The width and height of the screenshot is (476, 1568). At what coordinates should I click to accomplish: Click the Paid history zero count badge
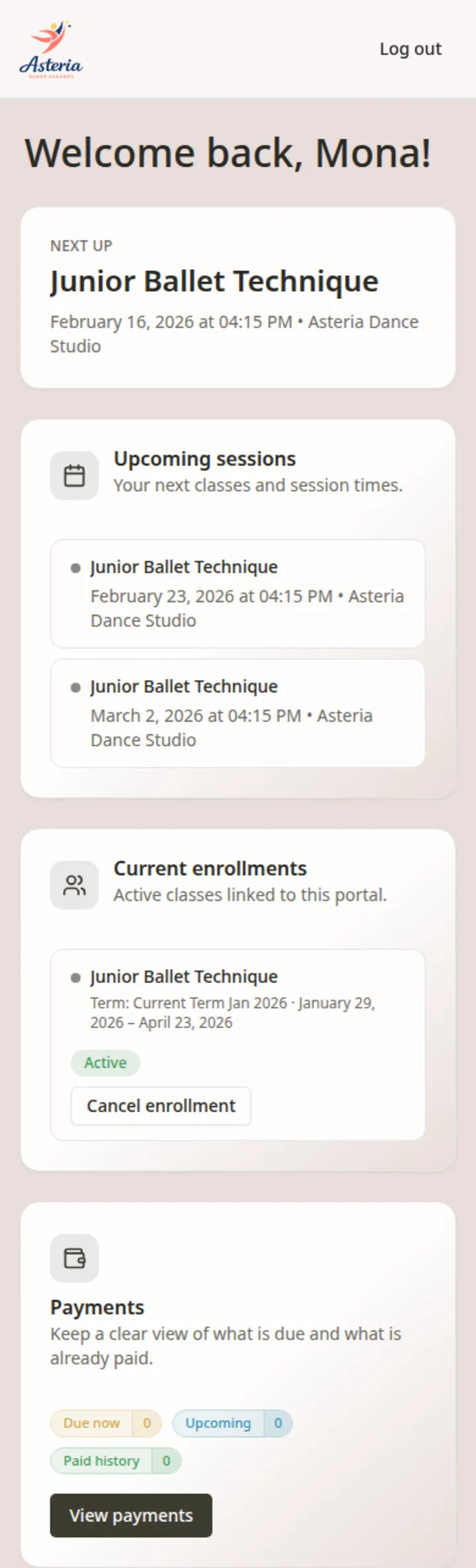166,1461
